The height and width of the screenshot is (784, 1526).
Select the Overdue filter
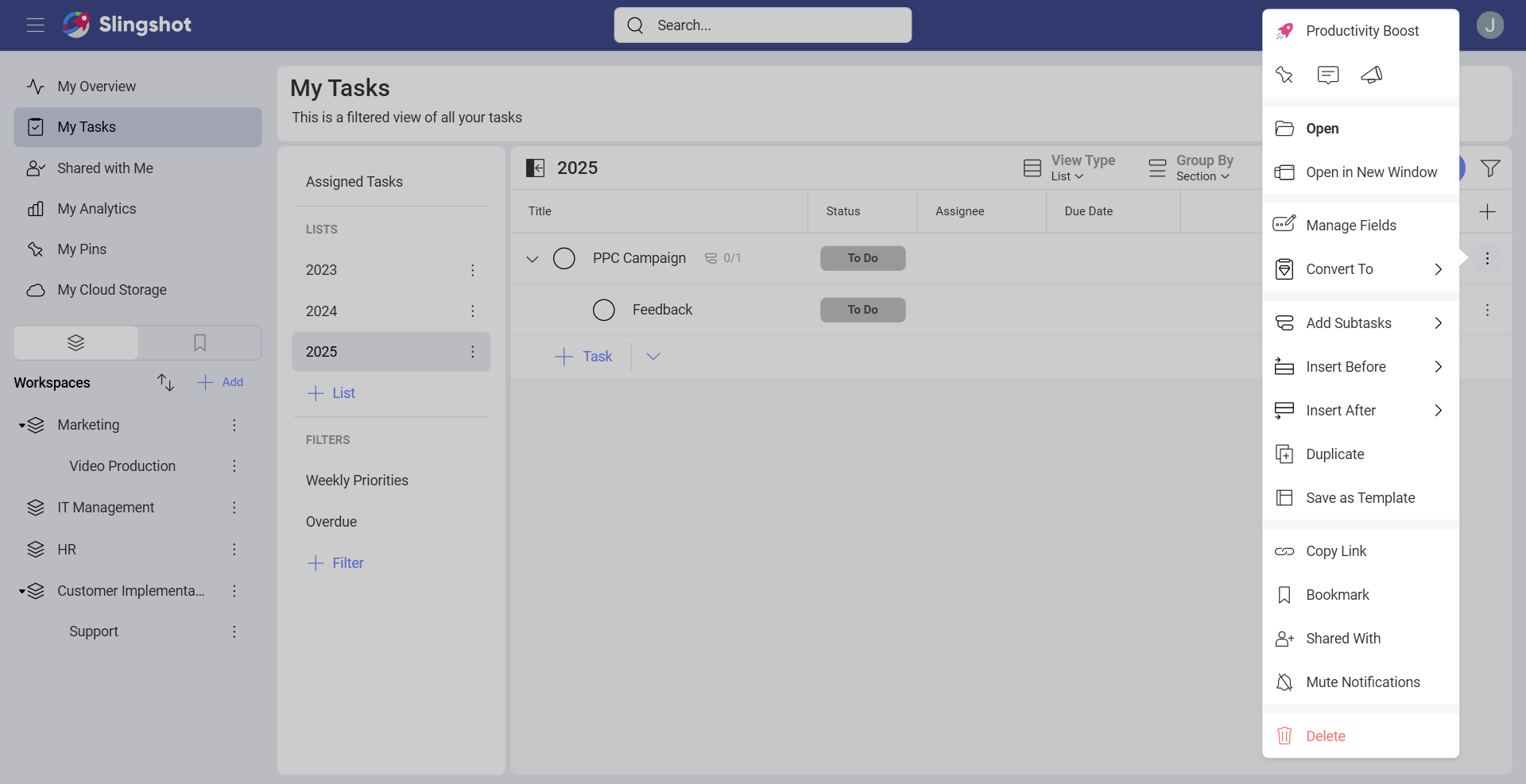[x=391, y=522]
